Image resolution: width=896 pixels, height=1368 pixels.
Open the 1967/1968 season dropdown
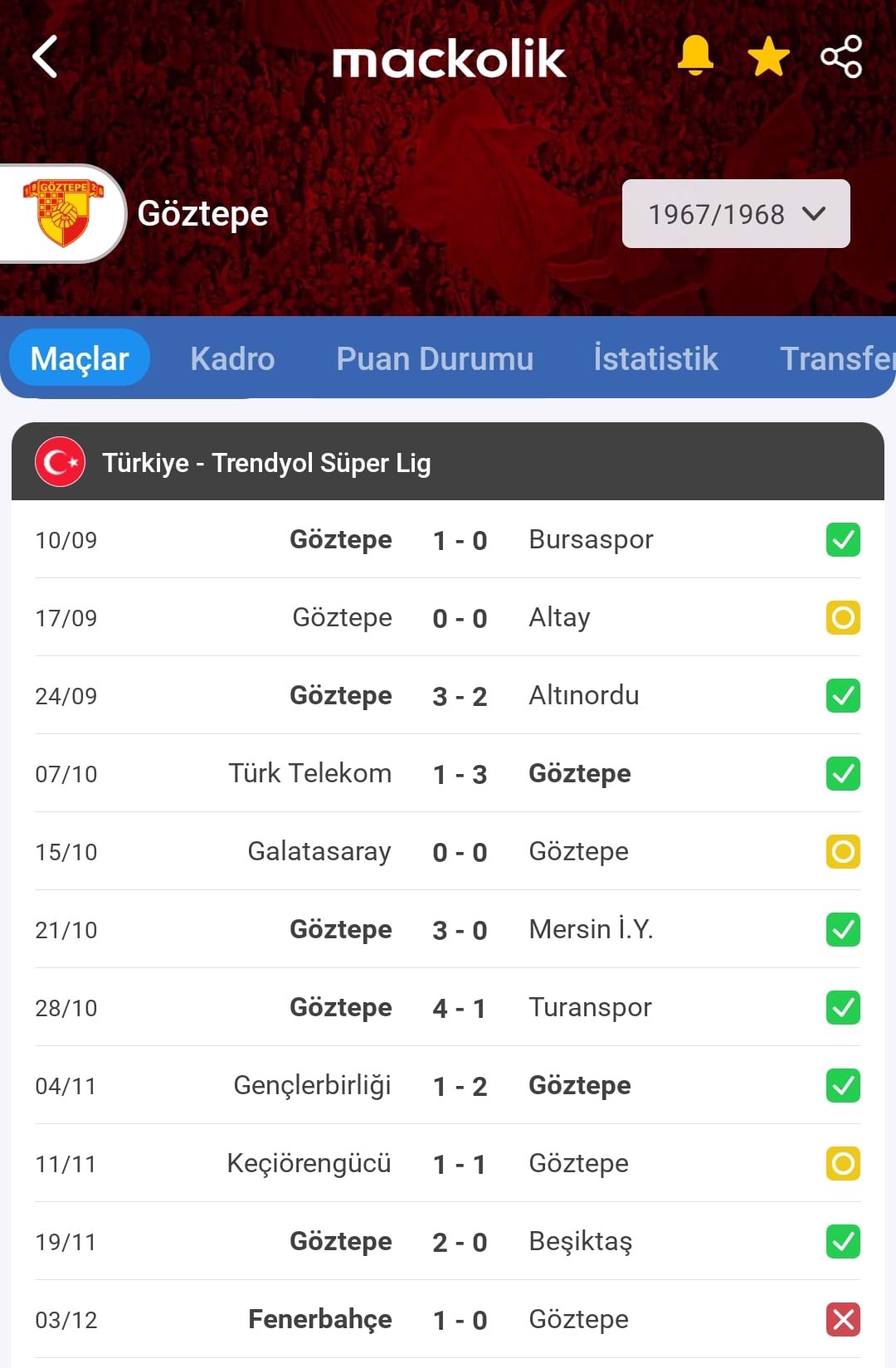736,214
